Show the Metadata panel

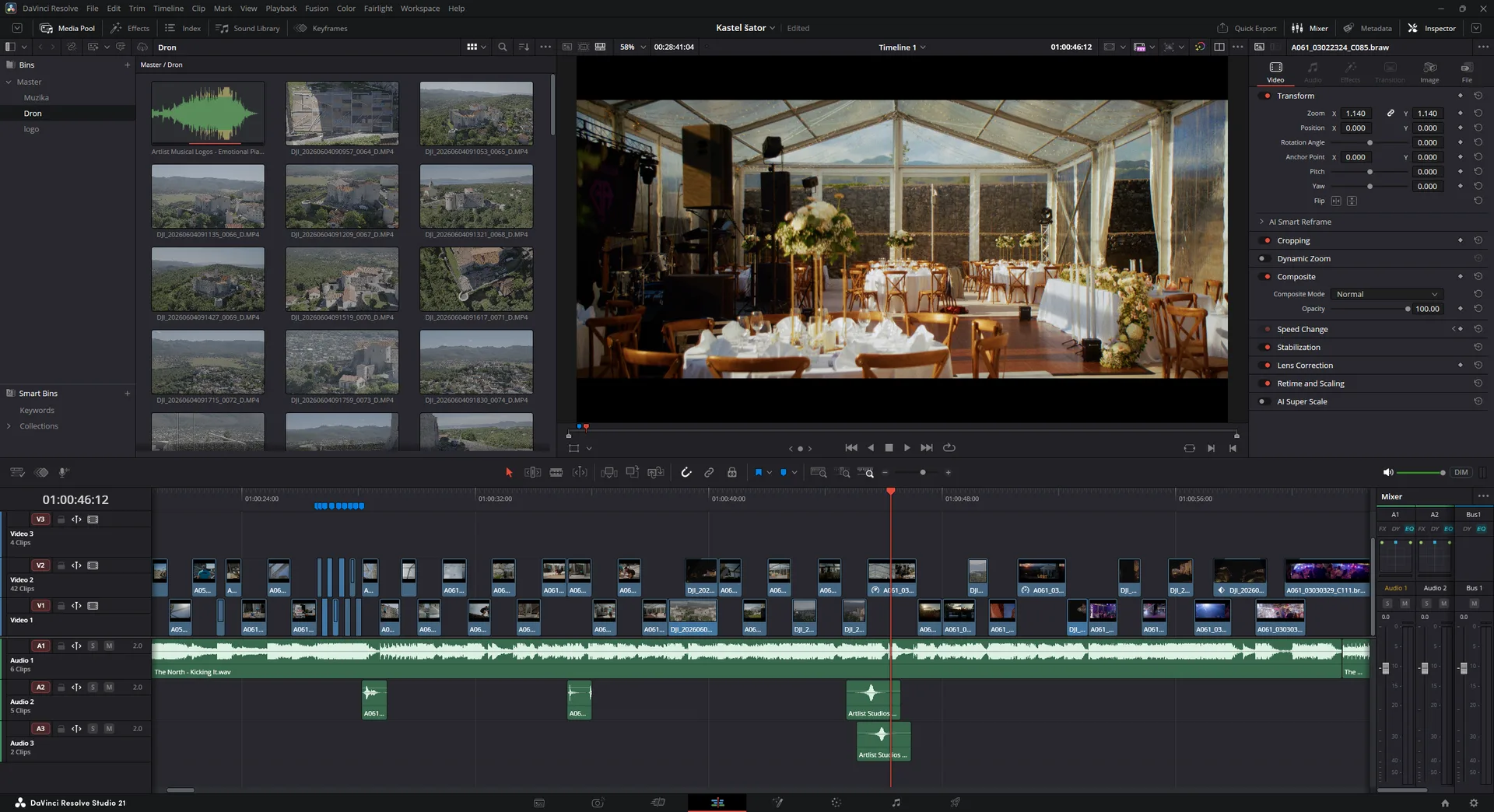point(1367,28)
